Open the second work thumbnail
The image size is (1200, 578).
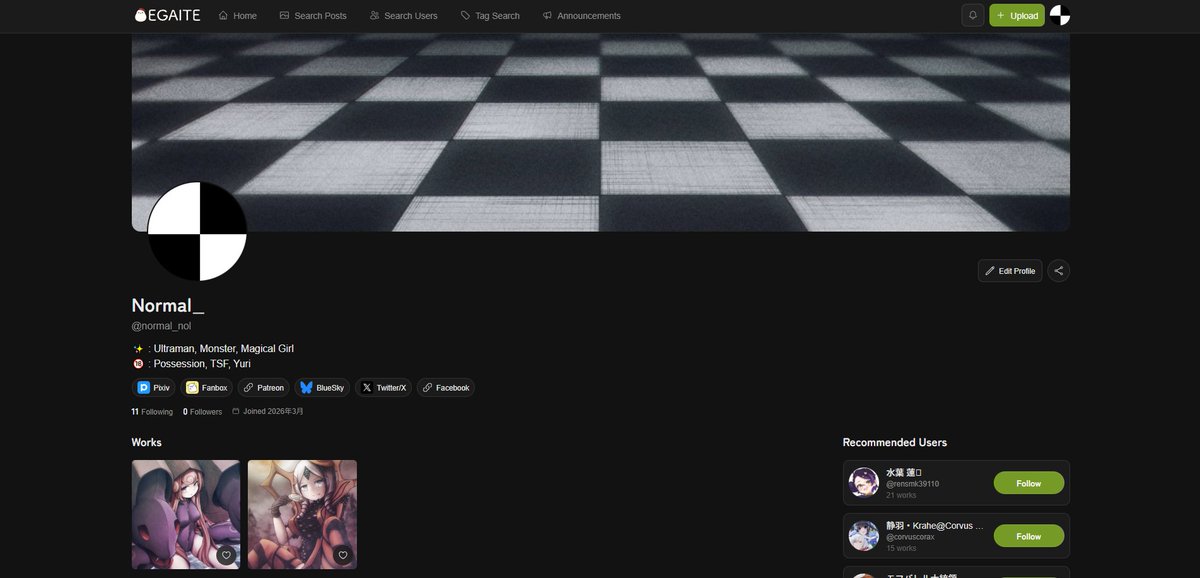click(x=302, y=514)
